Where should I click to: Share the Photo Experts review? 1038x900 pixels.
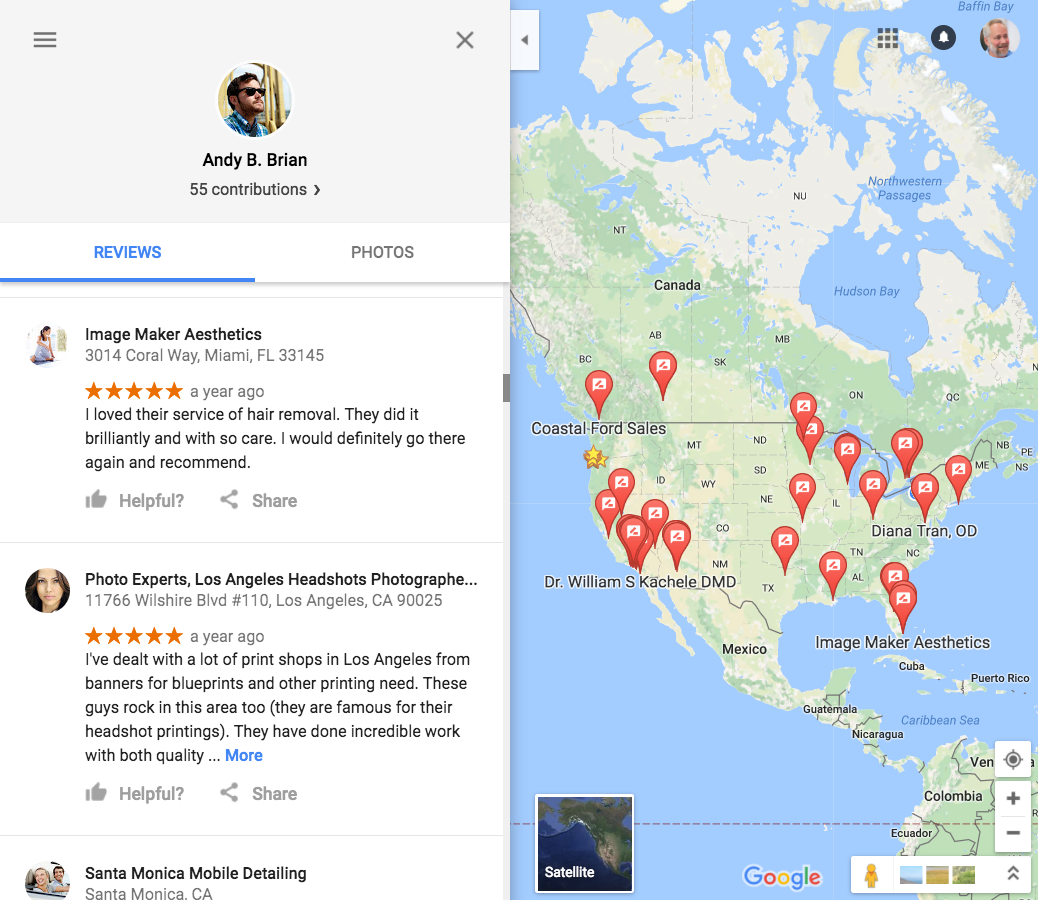[x=259, y=793]
